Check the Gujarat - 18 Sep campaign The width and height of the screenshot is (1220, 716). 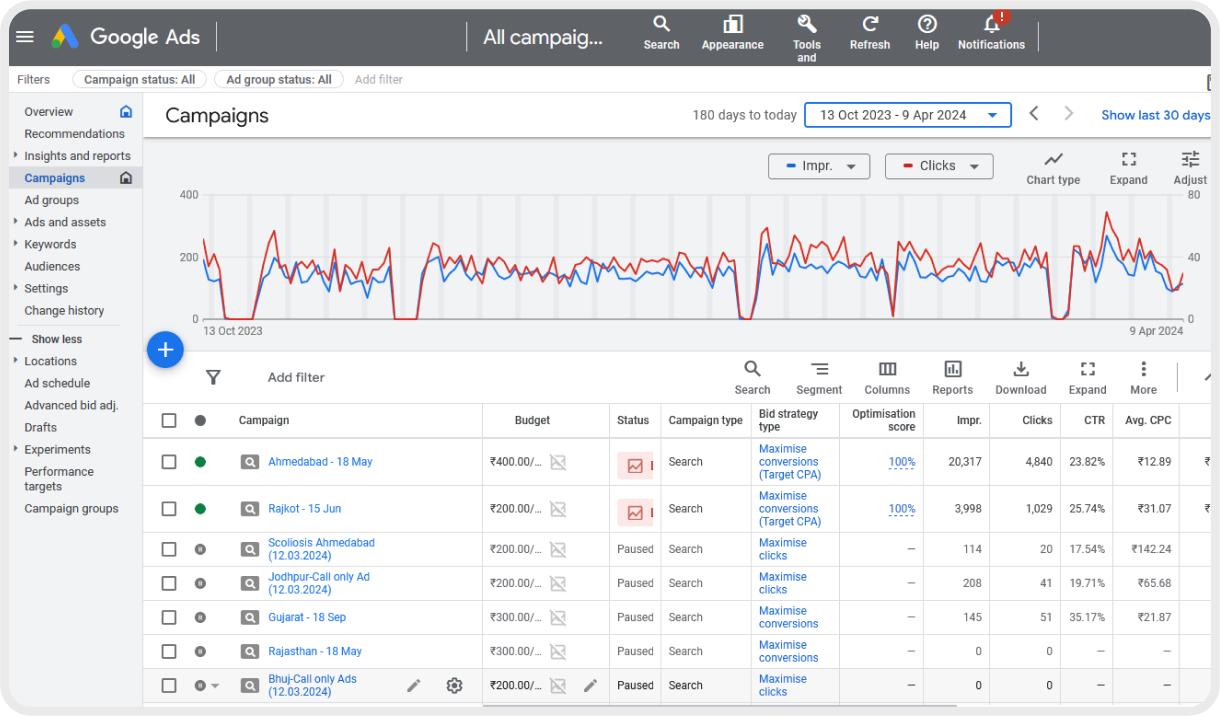(169, 617)
